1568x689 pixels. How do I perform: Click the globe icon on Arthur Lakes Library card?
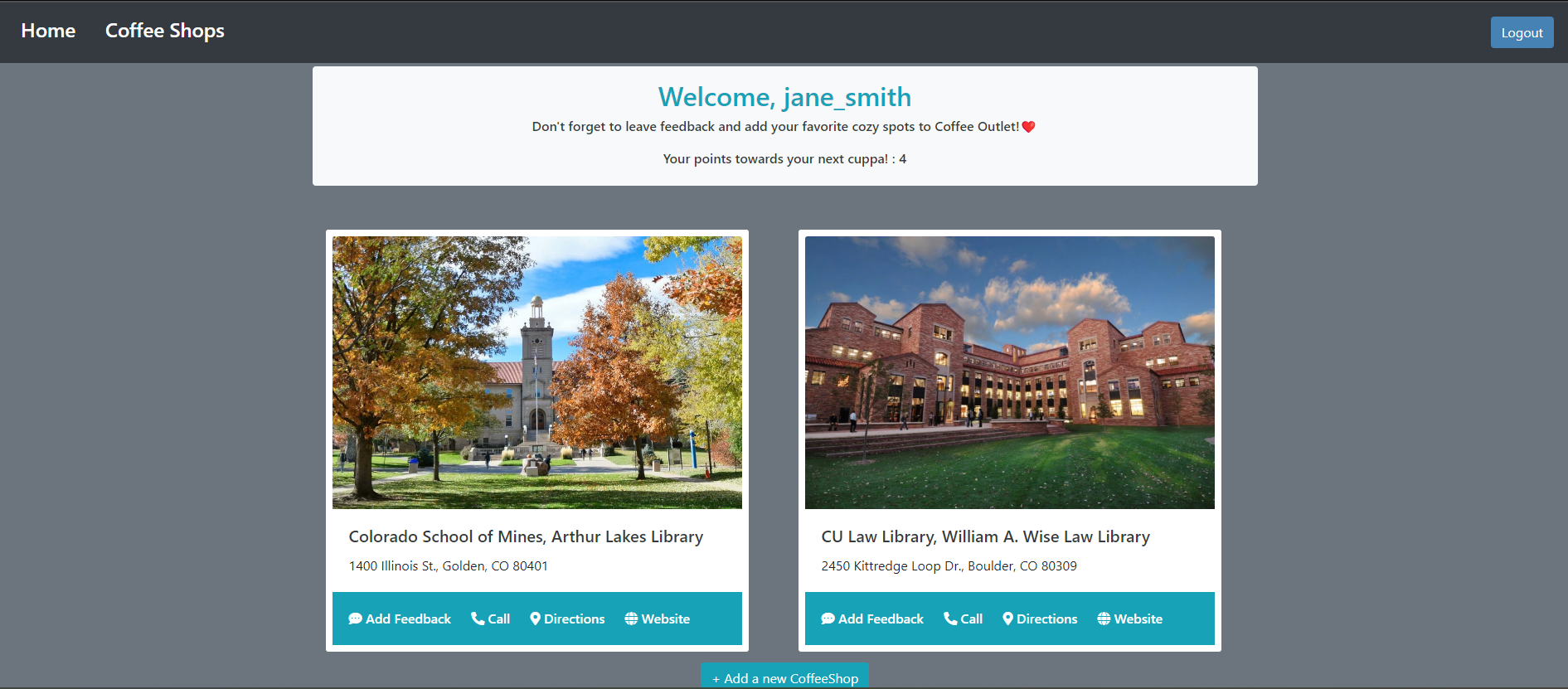pos(631,619)
